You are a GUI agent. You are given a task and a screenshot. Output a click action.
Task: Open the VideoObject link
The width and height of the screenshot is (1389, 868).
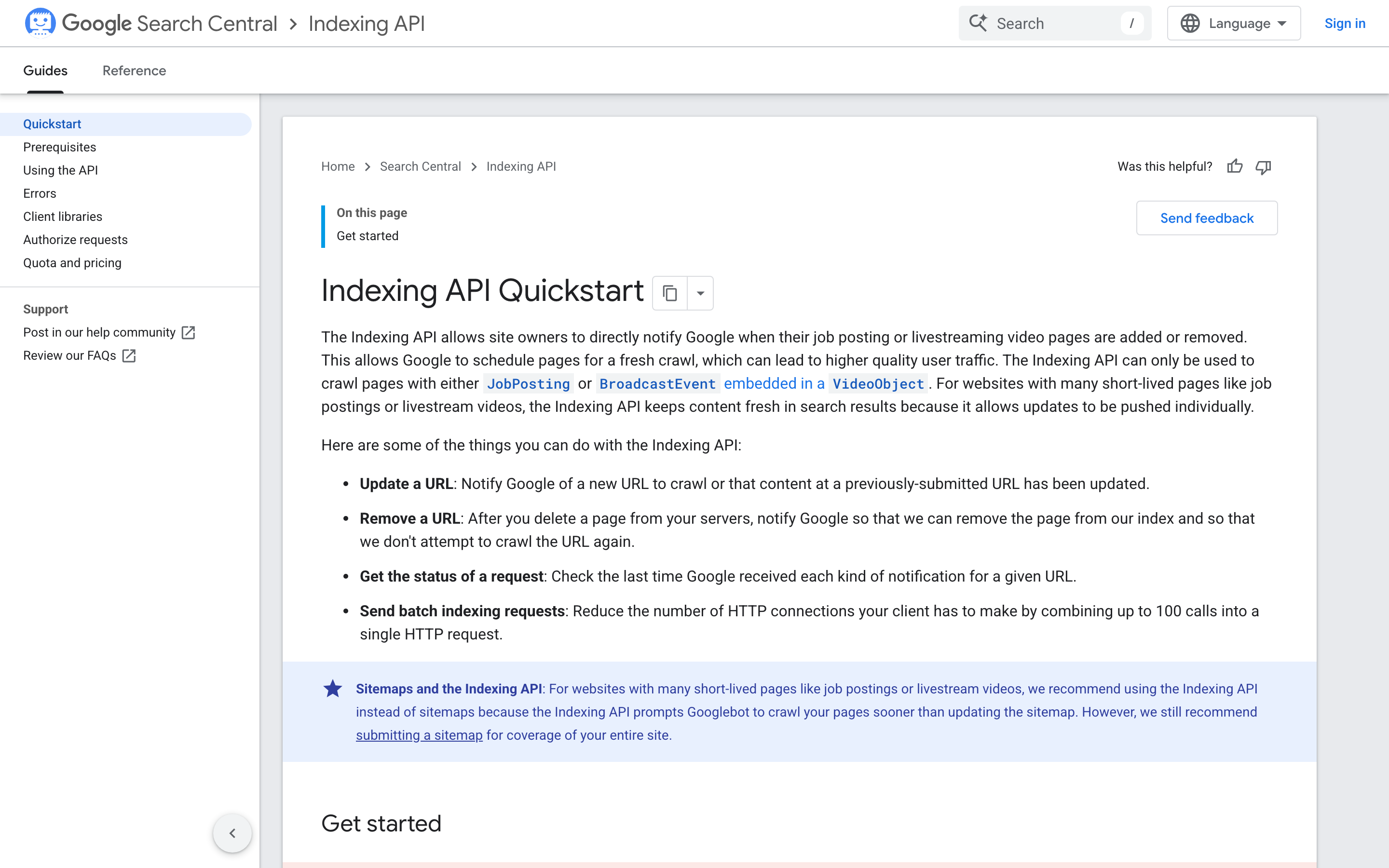click(878, 383)
